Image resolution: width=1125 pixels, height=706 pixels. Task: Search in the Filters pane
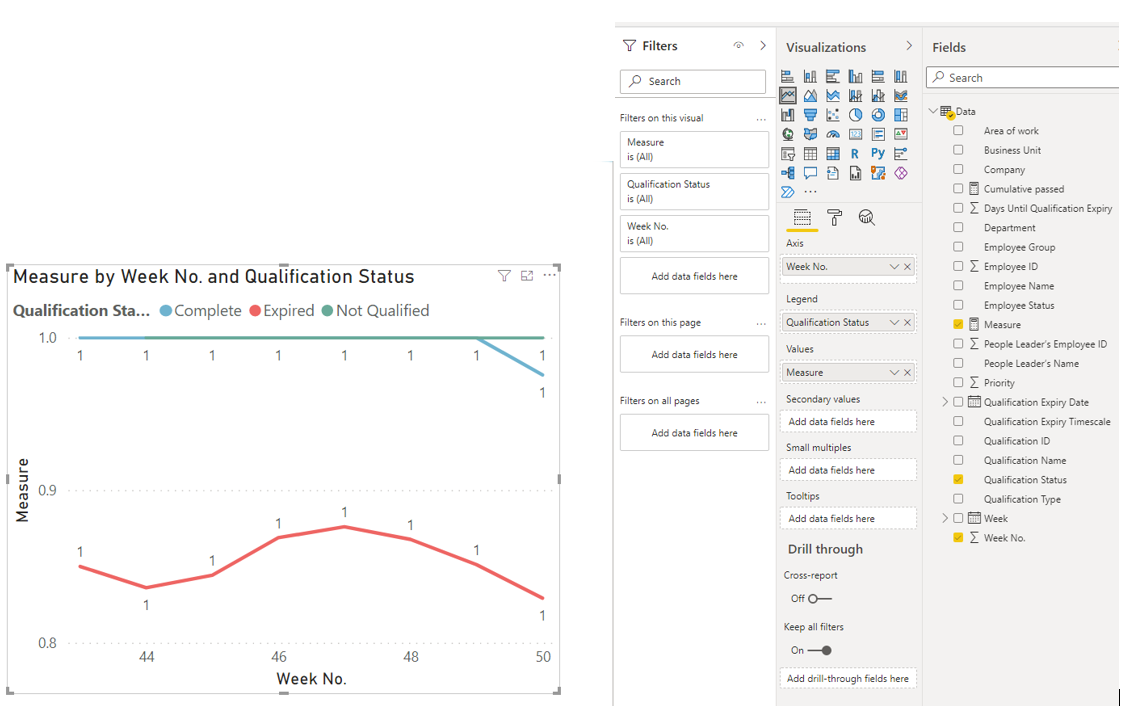click(693, 81)
